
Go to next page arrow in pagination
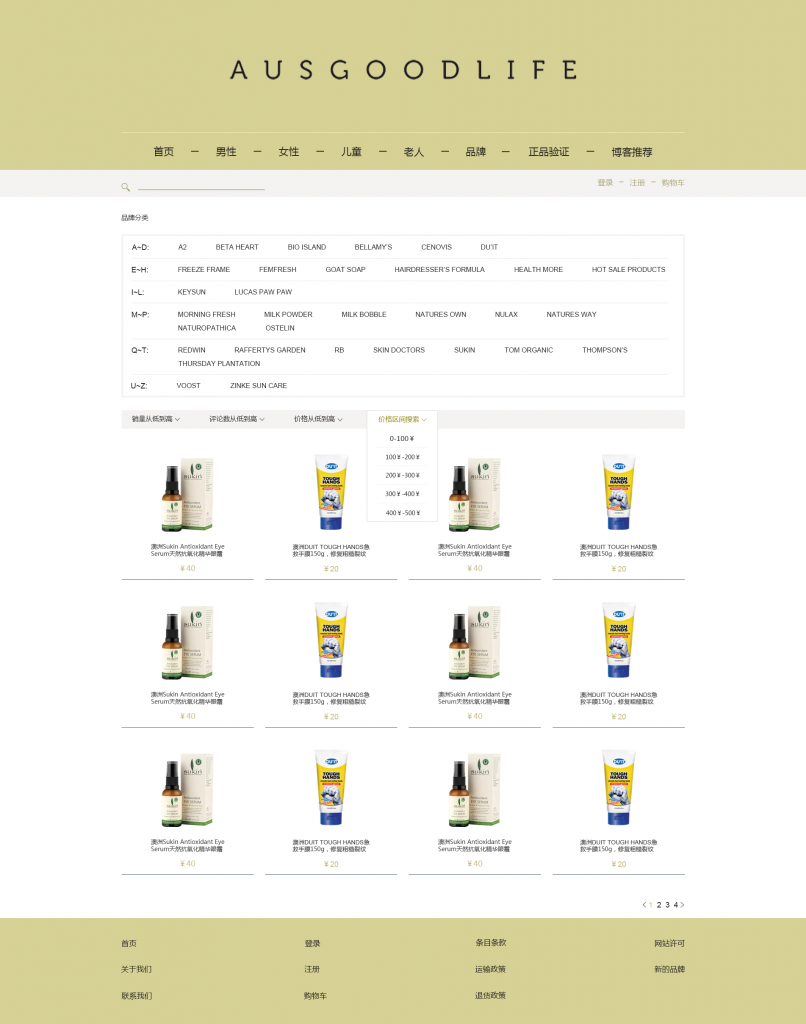[x=683, y=904]
